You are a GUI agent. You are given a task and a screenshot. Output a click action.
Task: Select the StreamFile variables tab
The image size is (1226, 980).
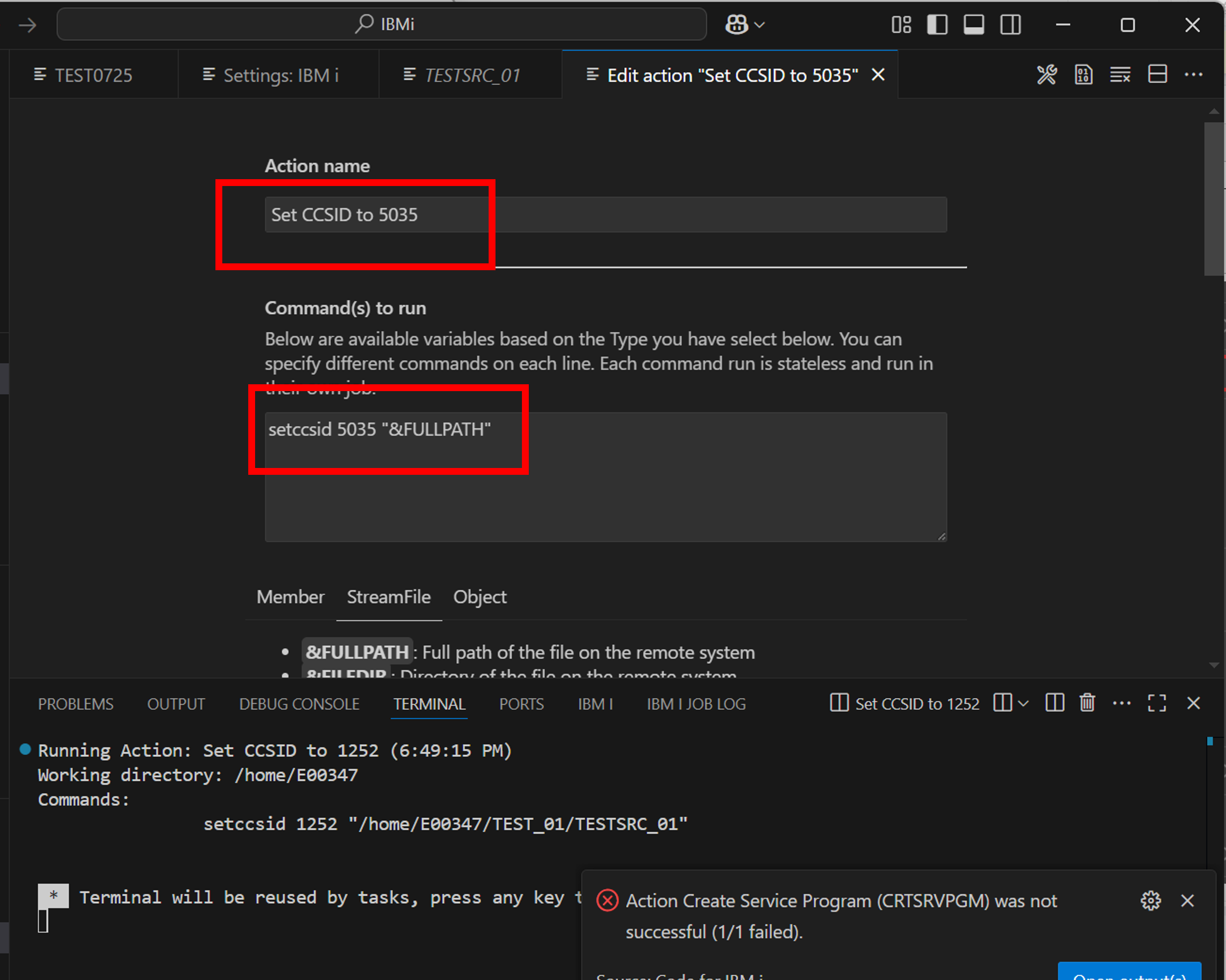(x=388, y=597)
